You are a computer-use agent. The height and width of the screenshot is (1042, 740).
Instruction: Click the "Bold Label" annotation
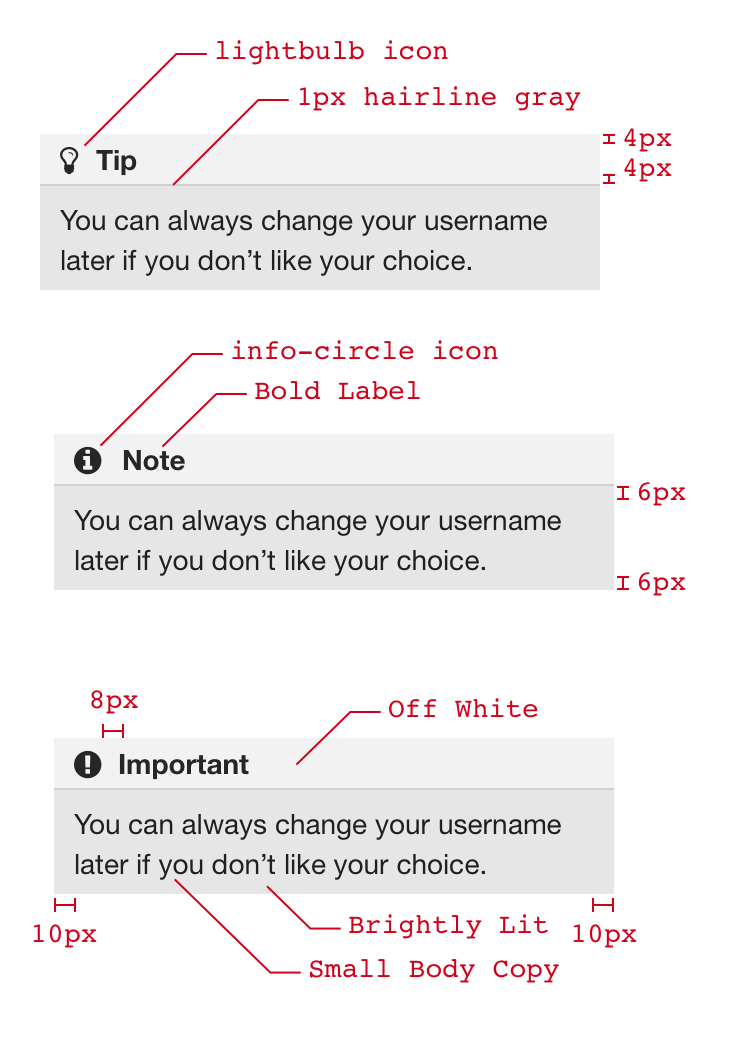click(337, 391)
